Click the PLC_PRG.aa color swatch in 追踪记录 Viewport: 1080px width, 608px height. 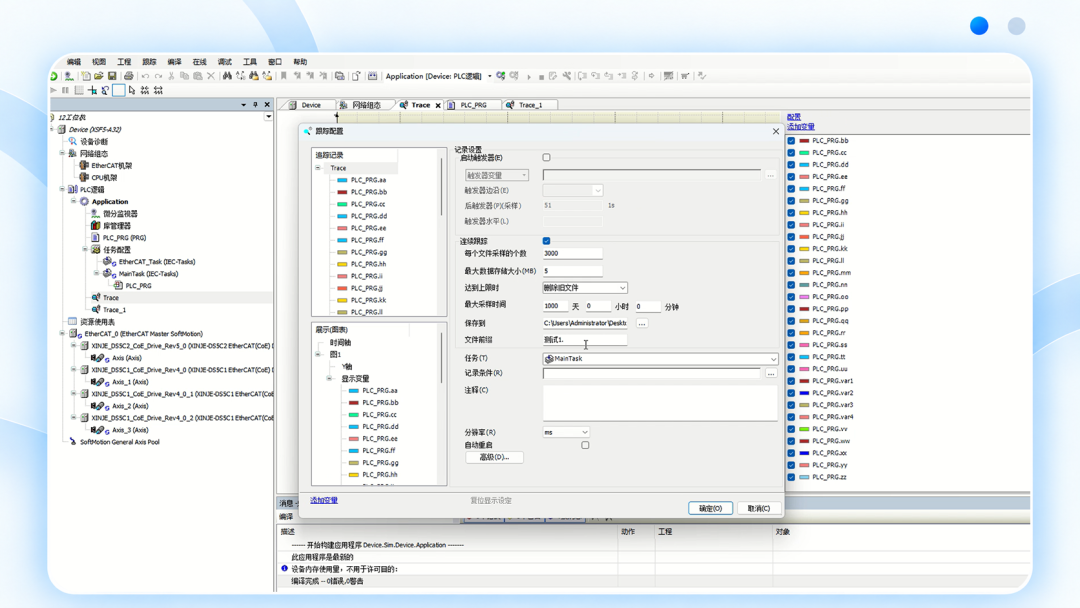coord(342,180)
